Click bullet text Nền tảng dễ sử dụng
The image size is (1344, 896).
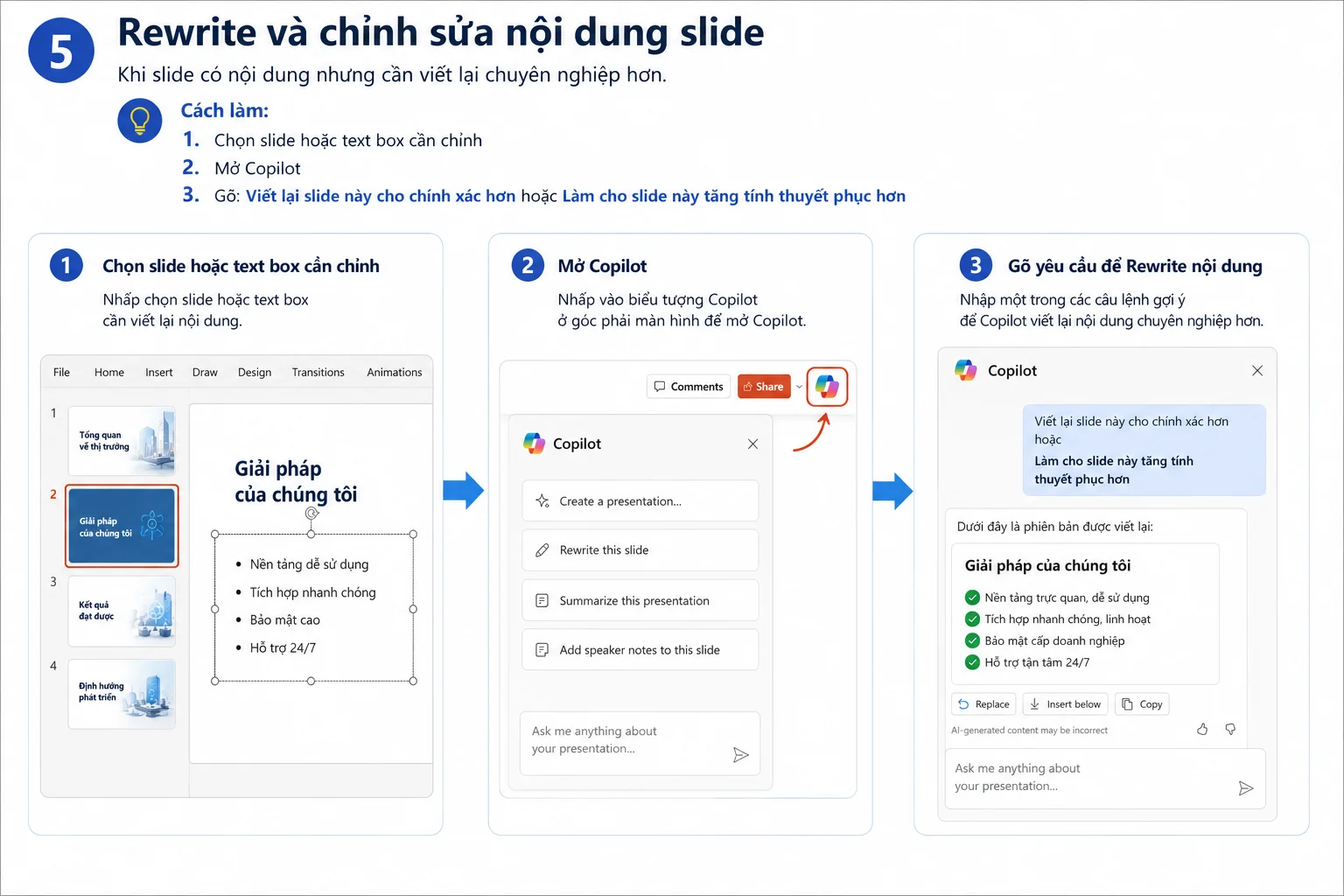tap(309, 564)
